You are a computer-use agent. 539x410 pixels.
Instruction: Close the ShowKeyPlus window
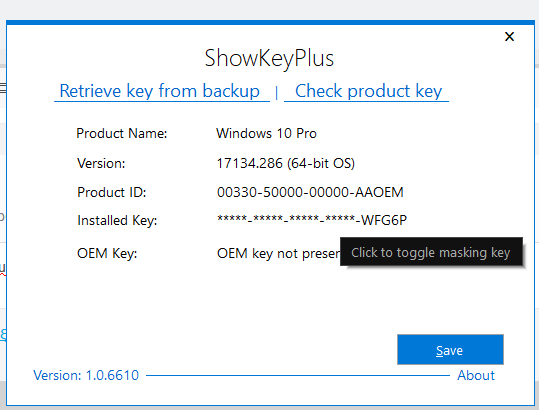pyautogui.click(x=509, y=36)
